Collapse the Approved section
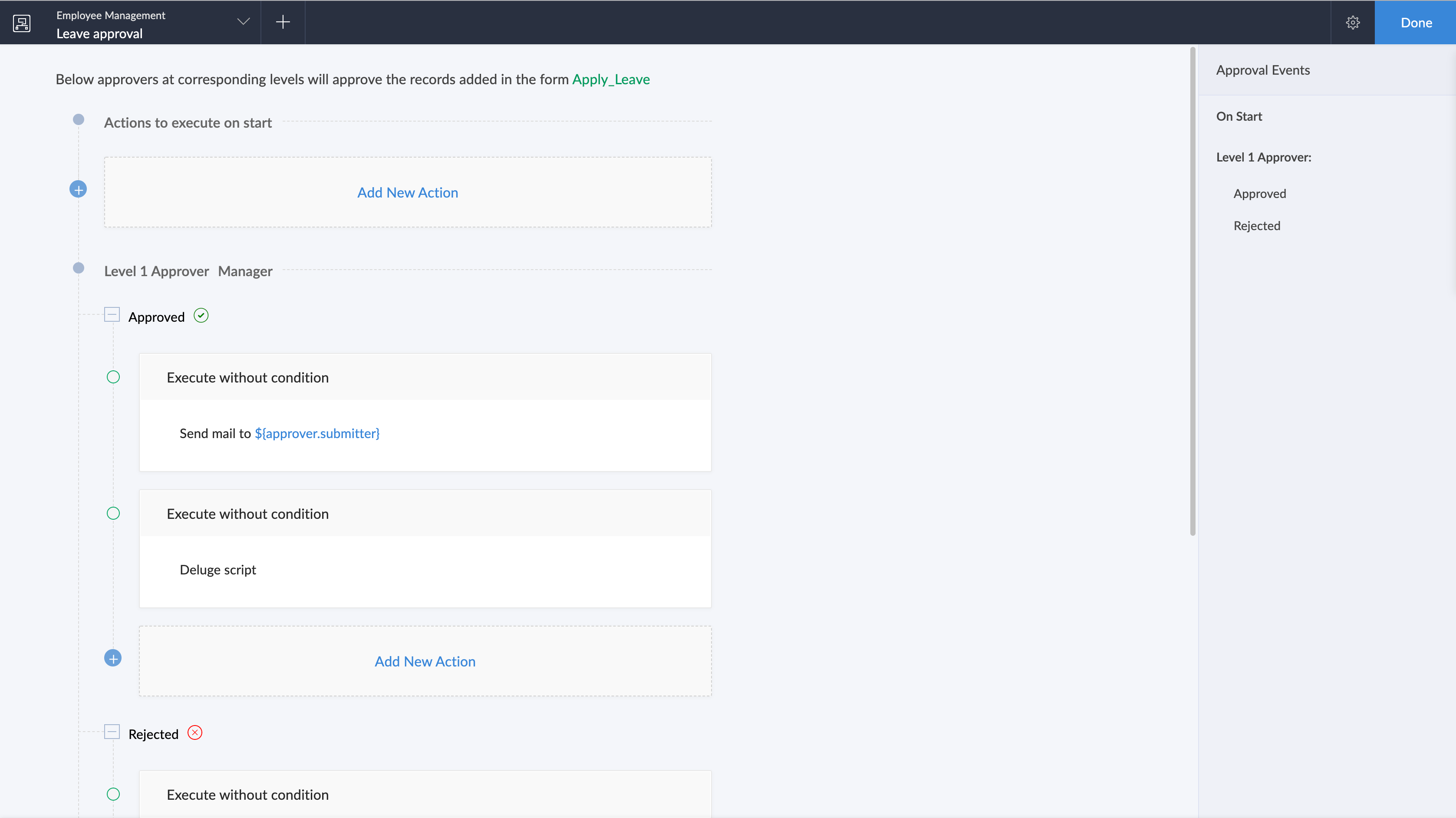 pyautogui.click(x=112, y=315)
